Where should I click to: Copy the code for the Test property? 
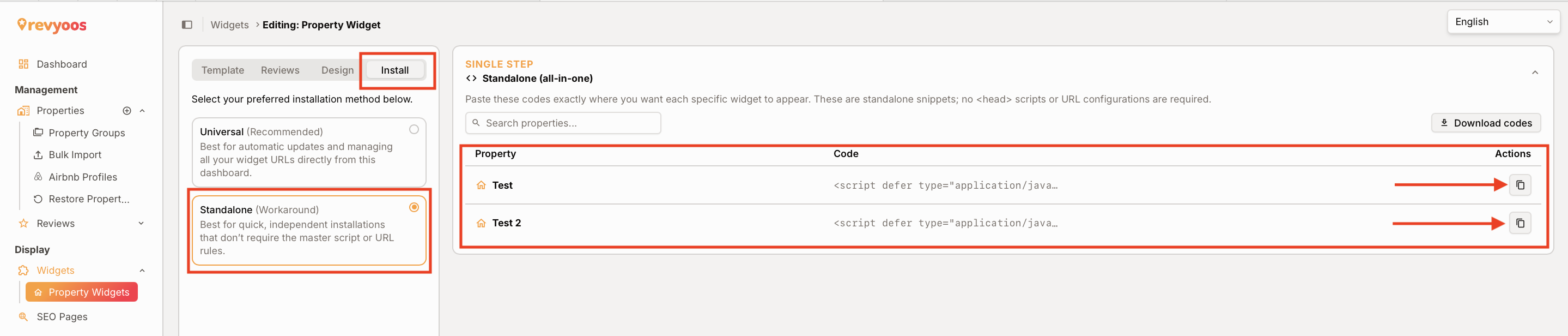point(1520,185)
